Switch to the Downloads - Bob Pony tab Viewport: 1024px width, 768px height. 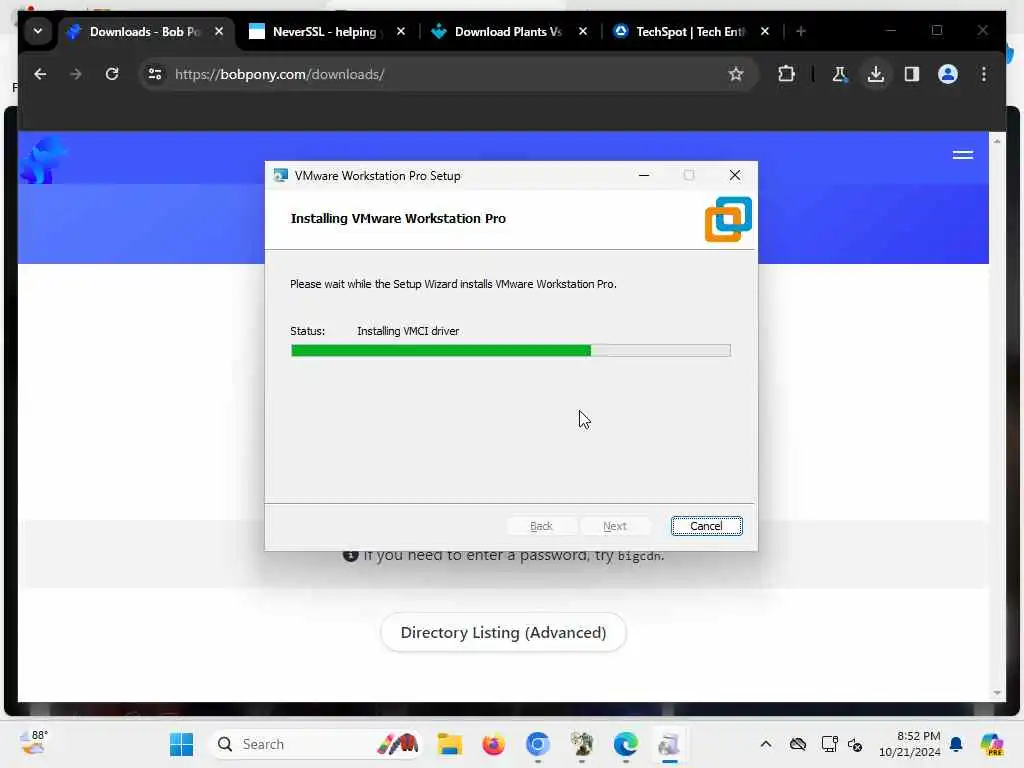pos(147,31)
